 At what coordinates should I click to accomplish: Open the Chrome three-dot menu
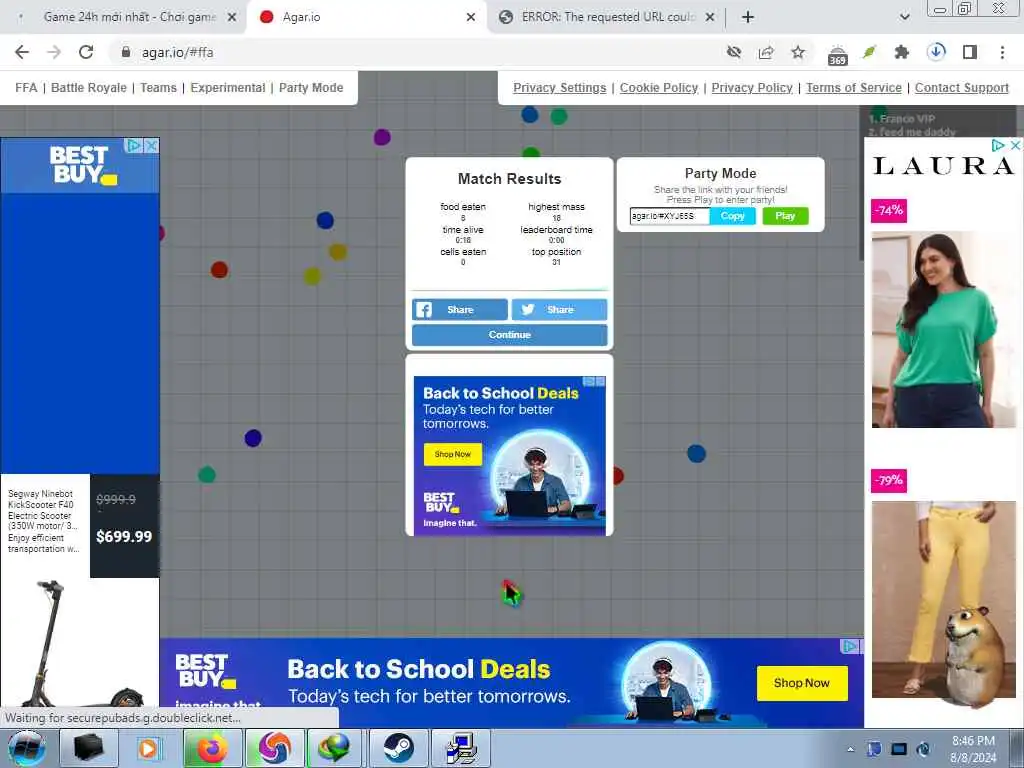pos(1002,52)
